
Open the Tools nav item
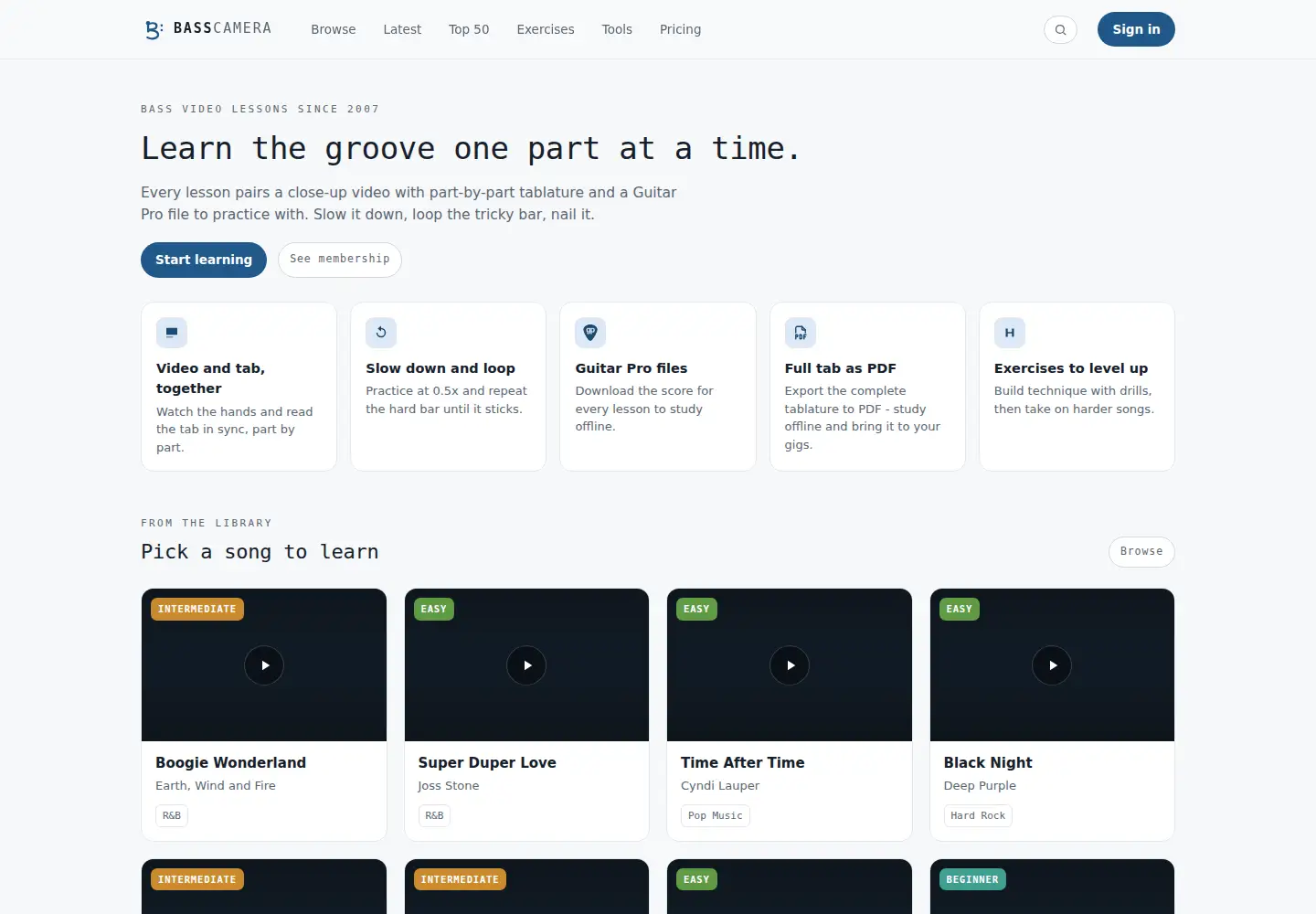[617, 29]
